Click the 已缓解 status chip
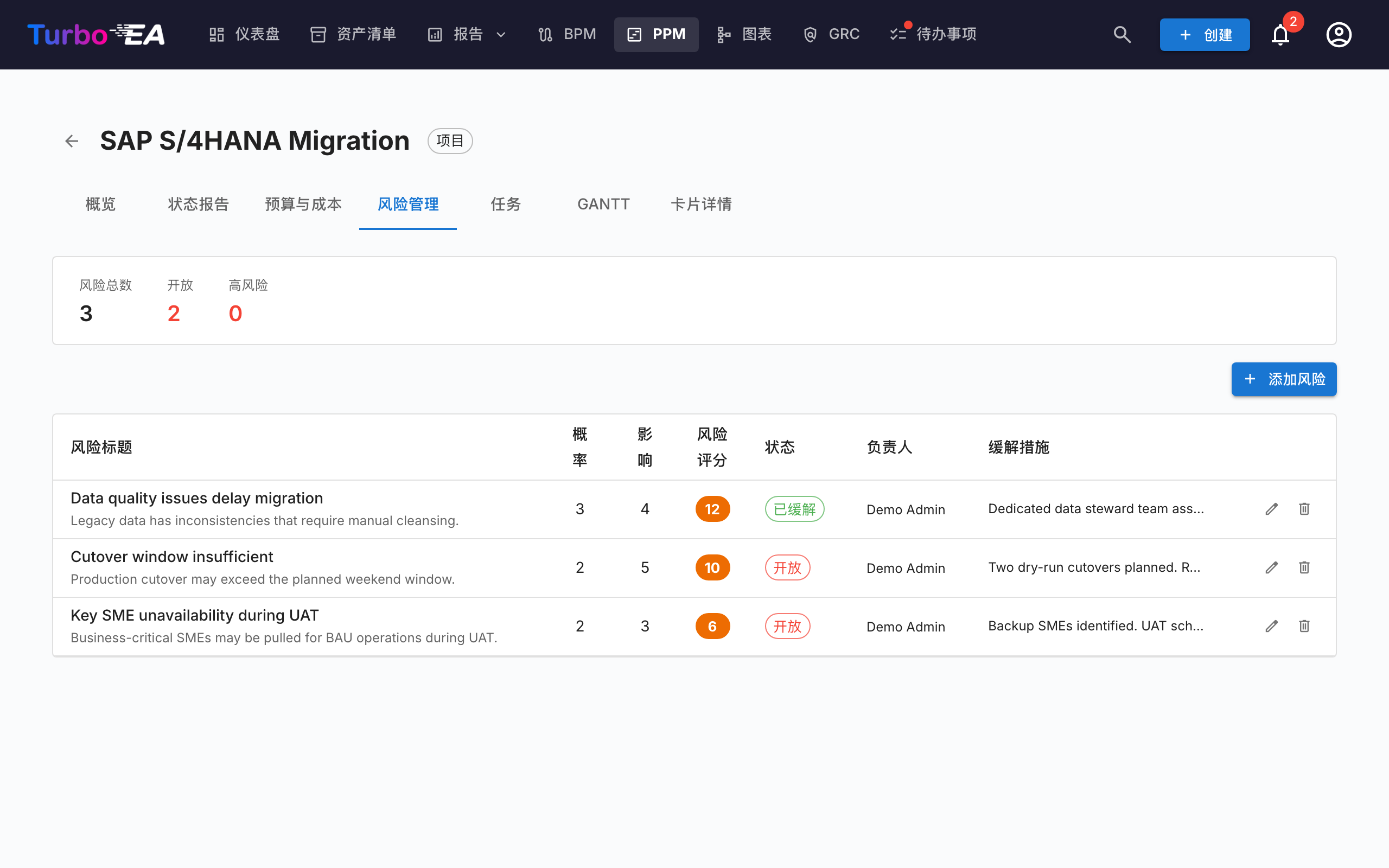Viewport: 1389px width, 868px height. [794, 509]
